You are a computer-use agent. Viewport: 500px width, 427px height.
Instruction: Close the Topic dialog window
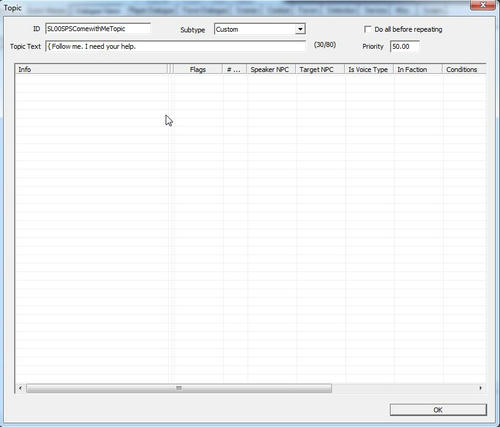483,5
